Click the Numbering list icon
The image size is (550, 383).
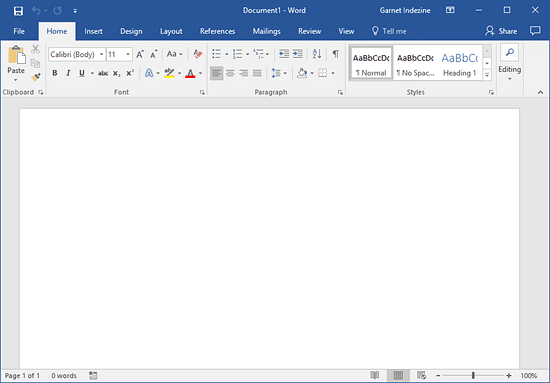point(237,54)
